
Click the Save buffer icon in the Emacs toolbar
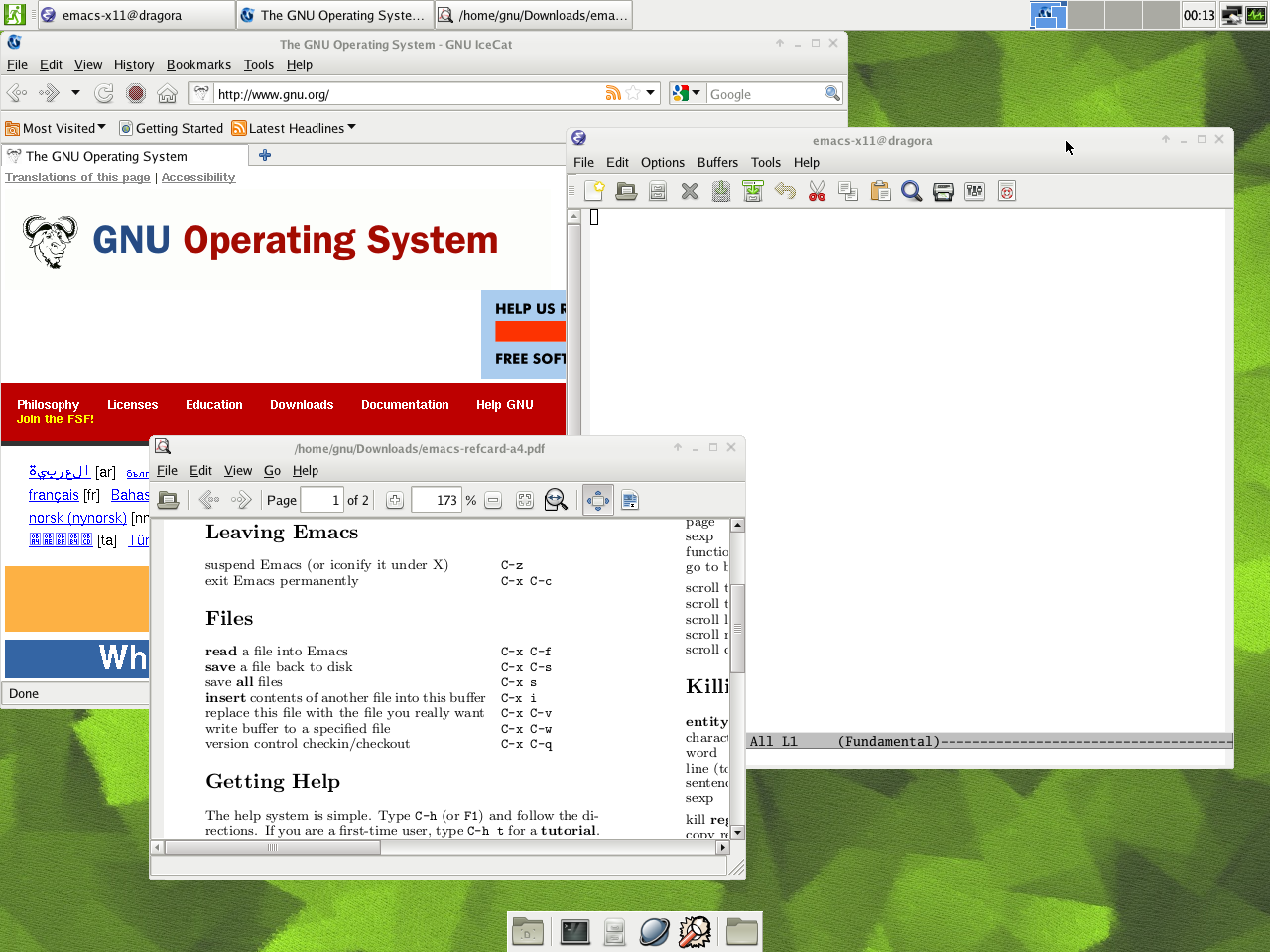pyautogui.click(x=721, y=191)
